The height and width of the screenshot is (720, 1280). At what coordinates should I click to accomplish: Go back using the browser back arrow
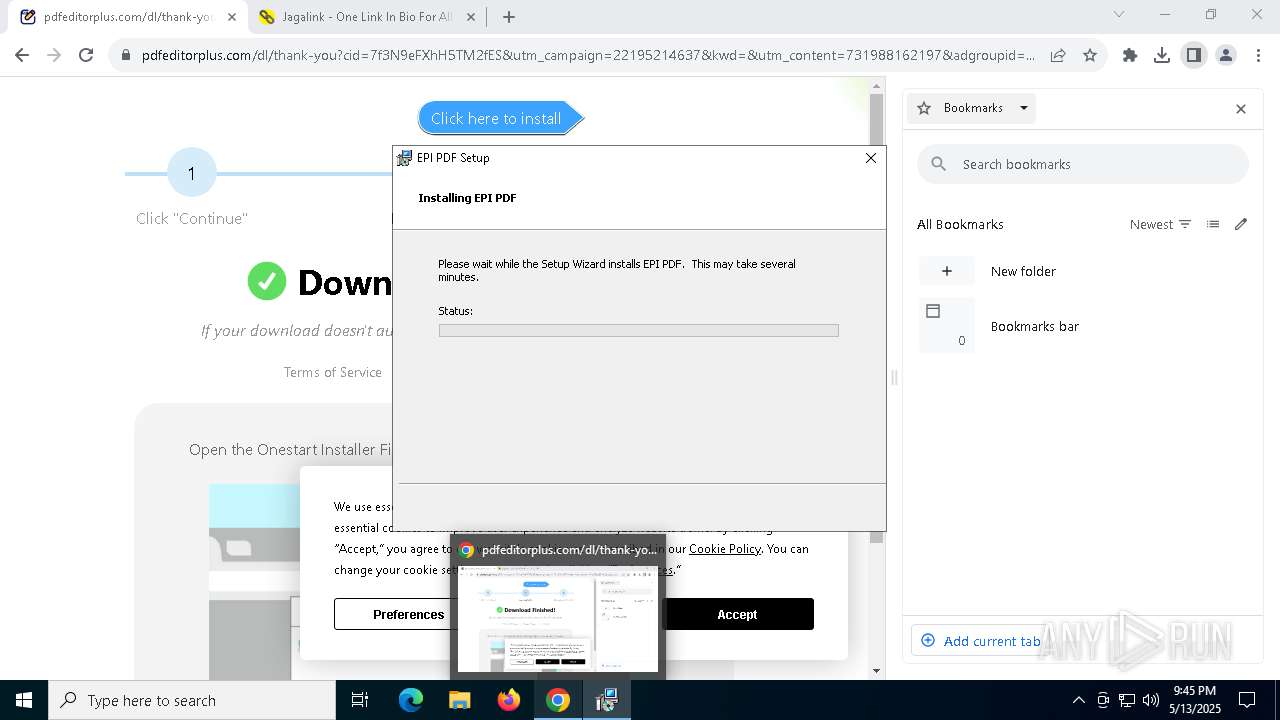point(22,55)
